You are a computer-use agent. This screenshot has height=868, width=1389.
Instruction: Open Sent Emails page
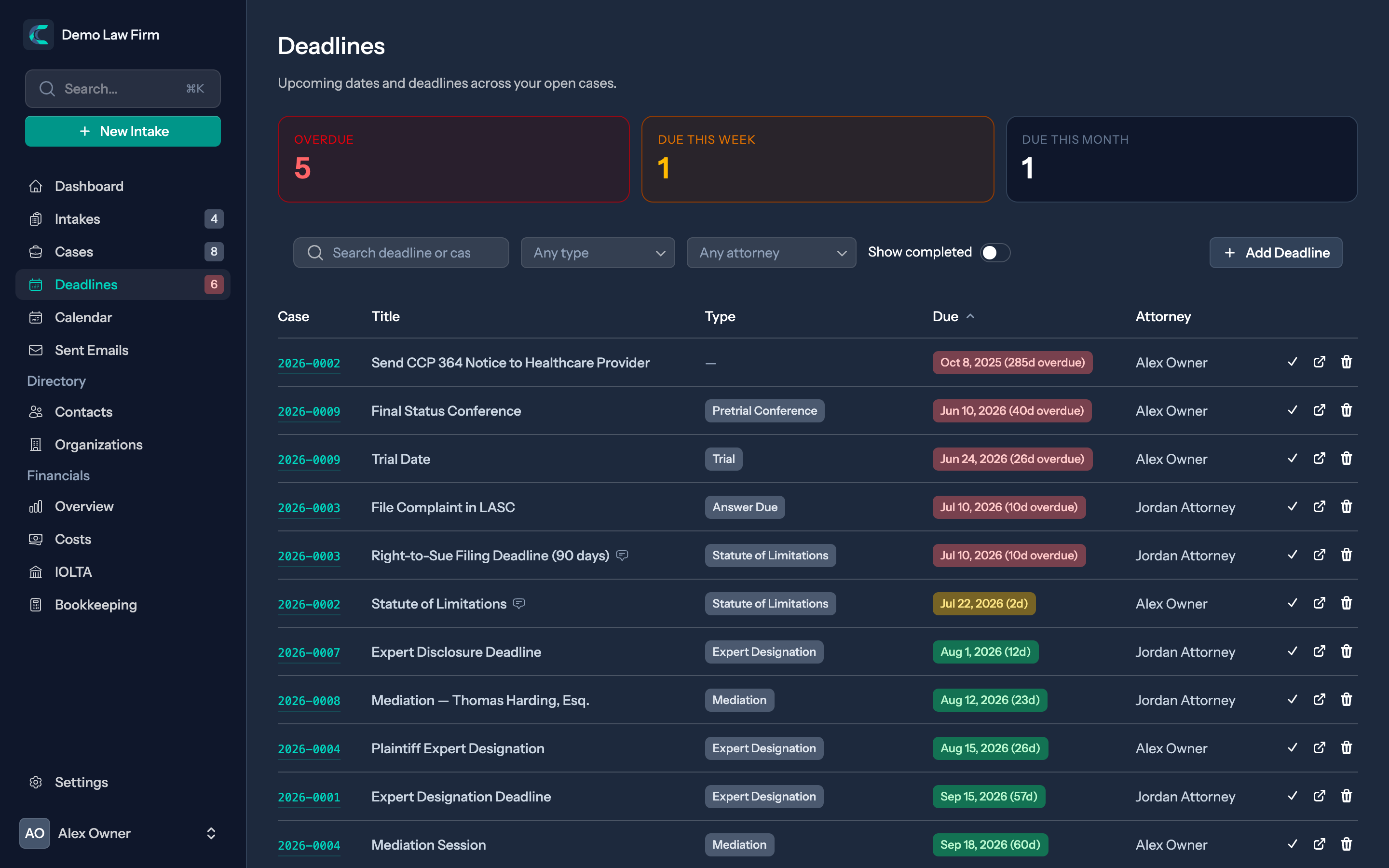[x=123, y=350]
